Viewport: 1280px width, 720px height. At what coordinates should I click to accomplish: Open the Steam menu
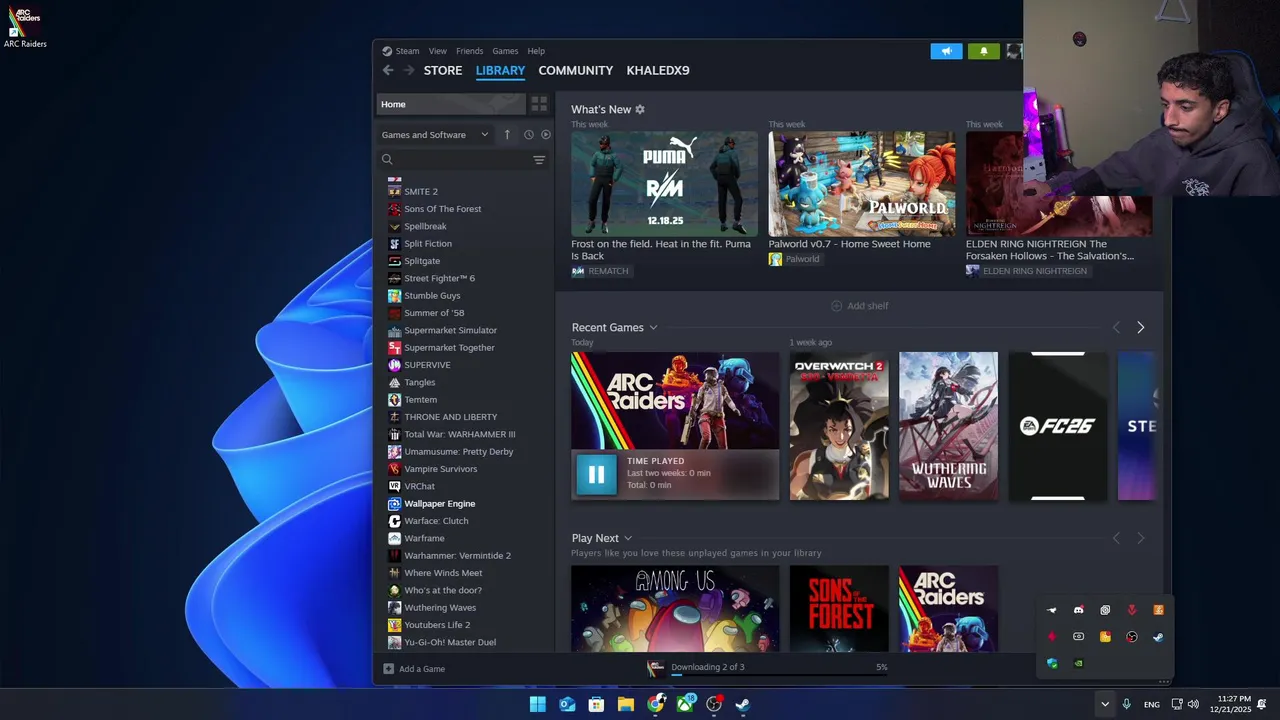pos(408,51)
